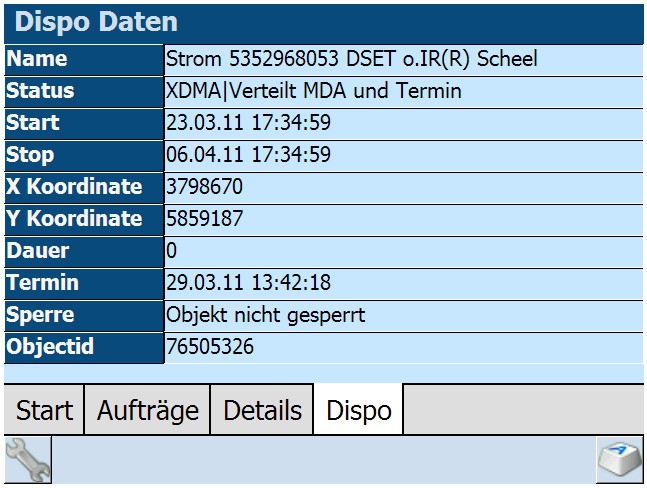647x488 pixels.
Task: Select Sperre value Objekt nicht gesperrt
Action: tap(265, 315)
